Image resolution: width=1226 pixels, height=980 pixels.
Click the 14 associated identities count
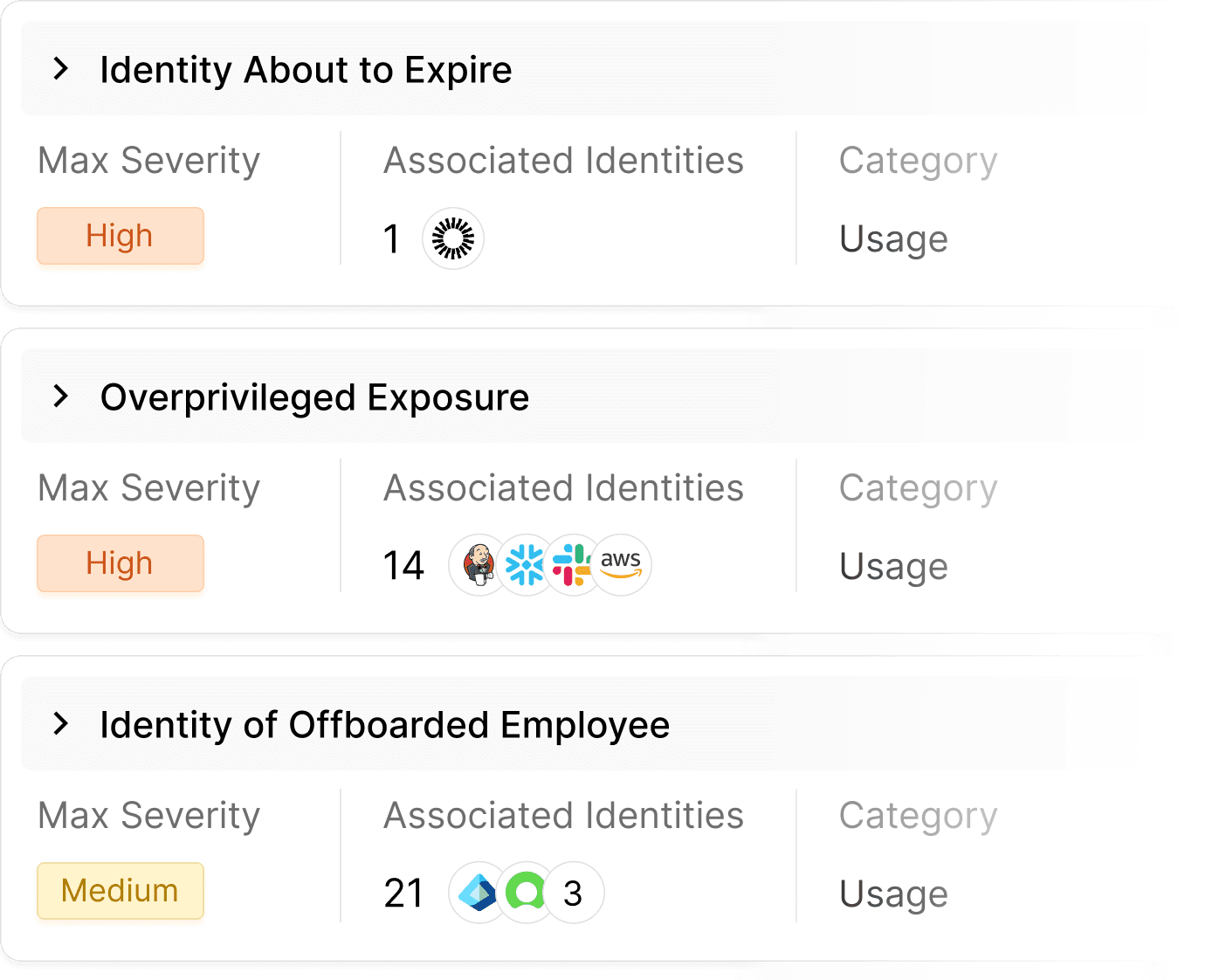click(403, 566)
